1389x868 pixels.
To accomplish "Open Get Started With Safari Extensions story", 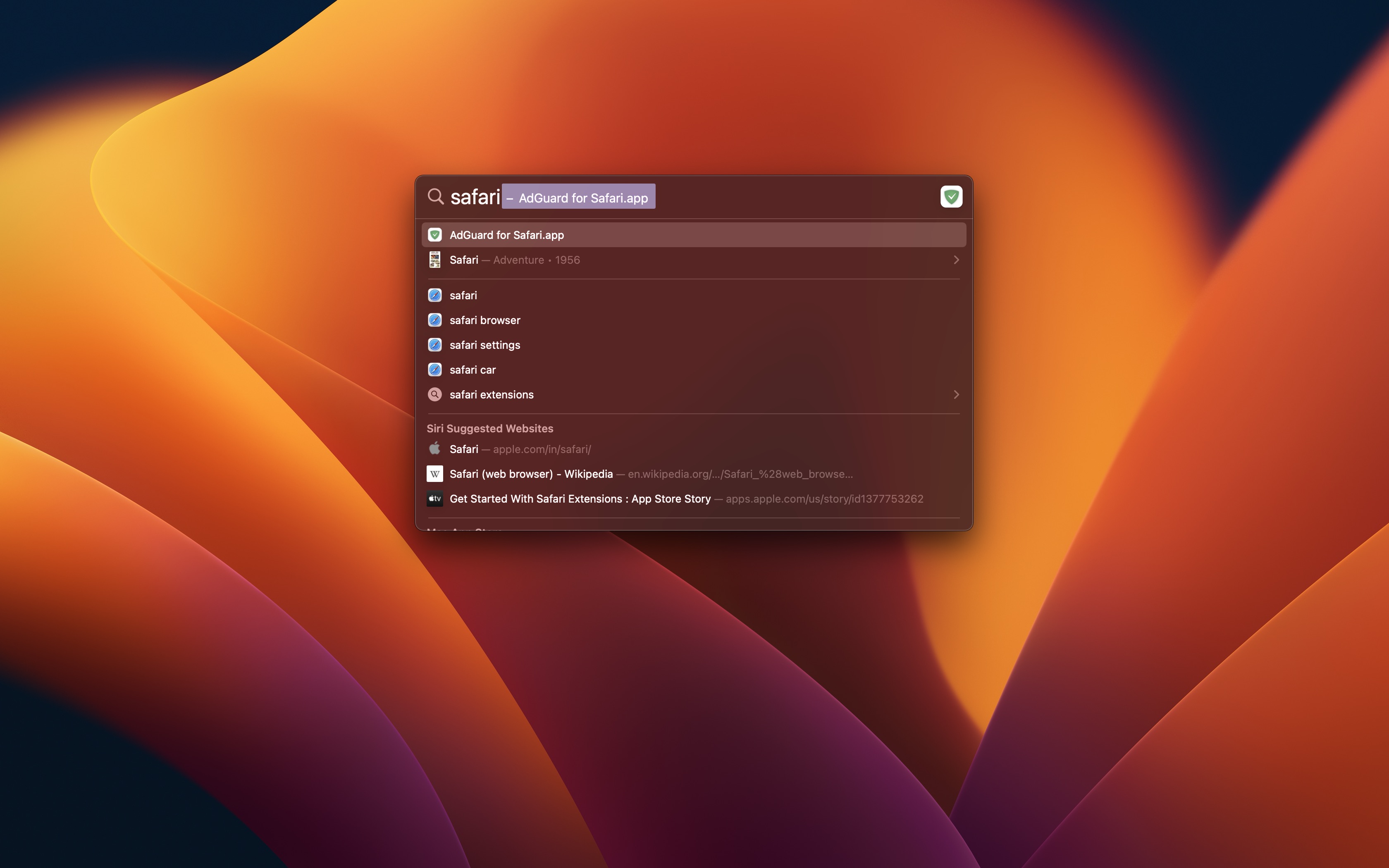I will tap(580, 499).
